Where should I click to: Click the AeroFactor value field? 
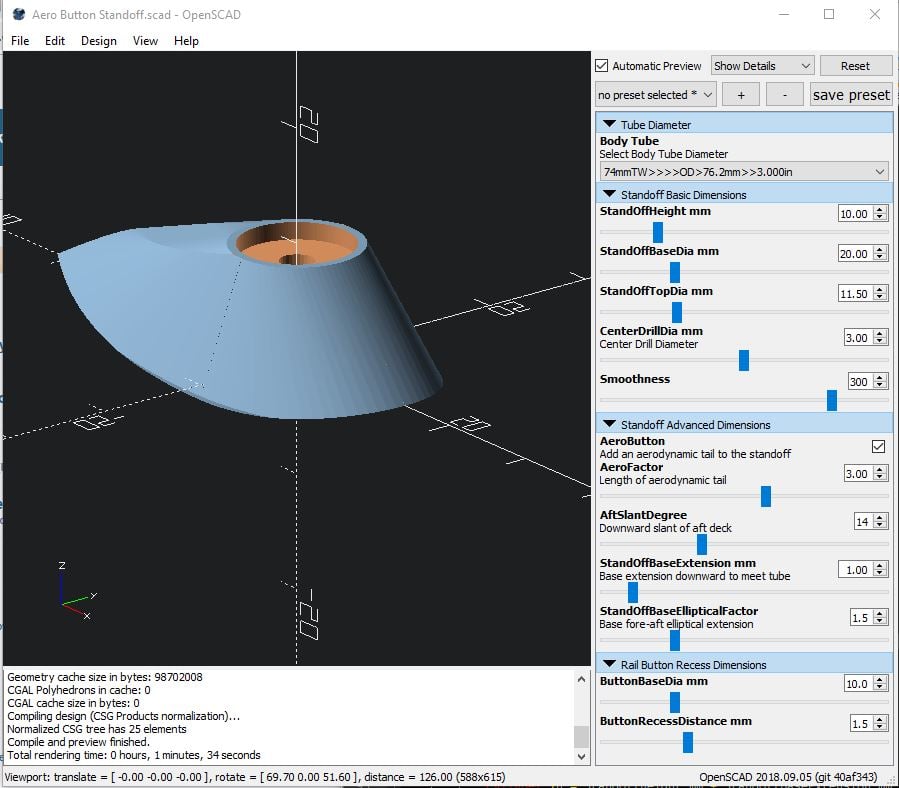click(x=857, y=474)
